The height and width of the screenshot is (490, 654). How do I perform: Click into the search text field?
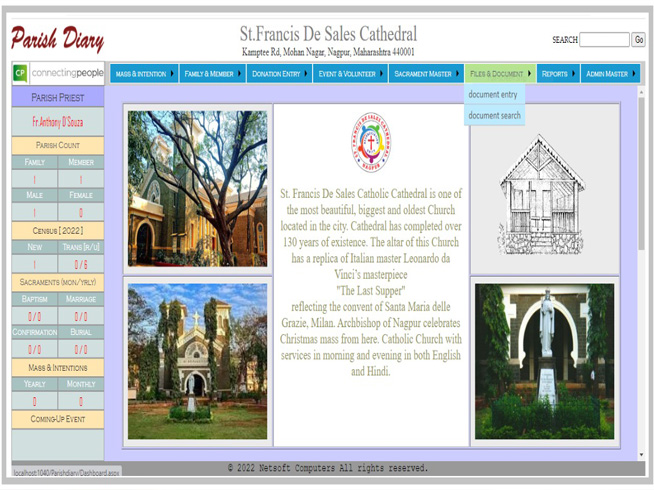pos(604,40)
